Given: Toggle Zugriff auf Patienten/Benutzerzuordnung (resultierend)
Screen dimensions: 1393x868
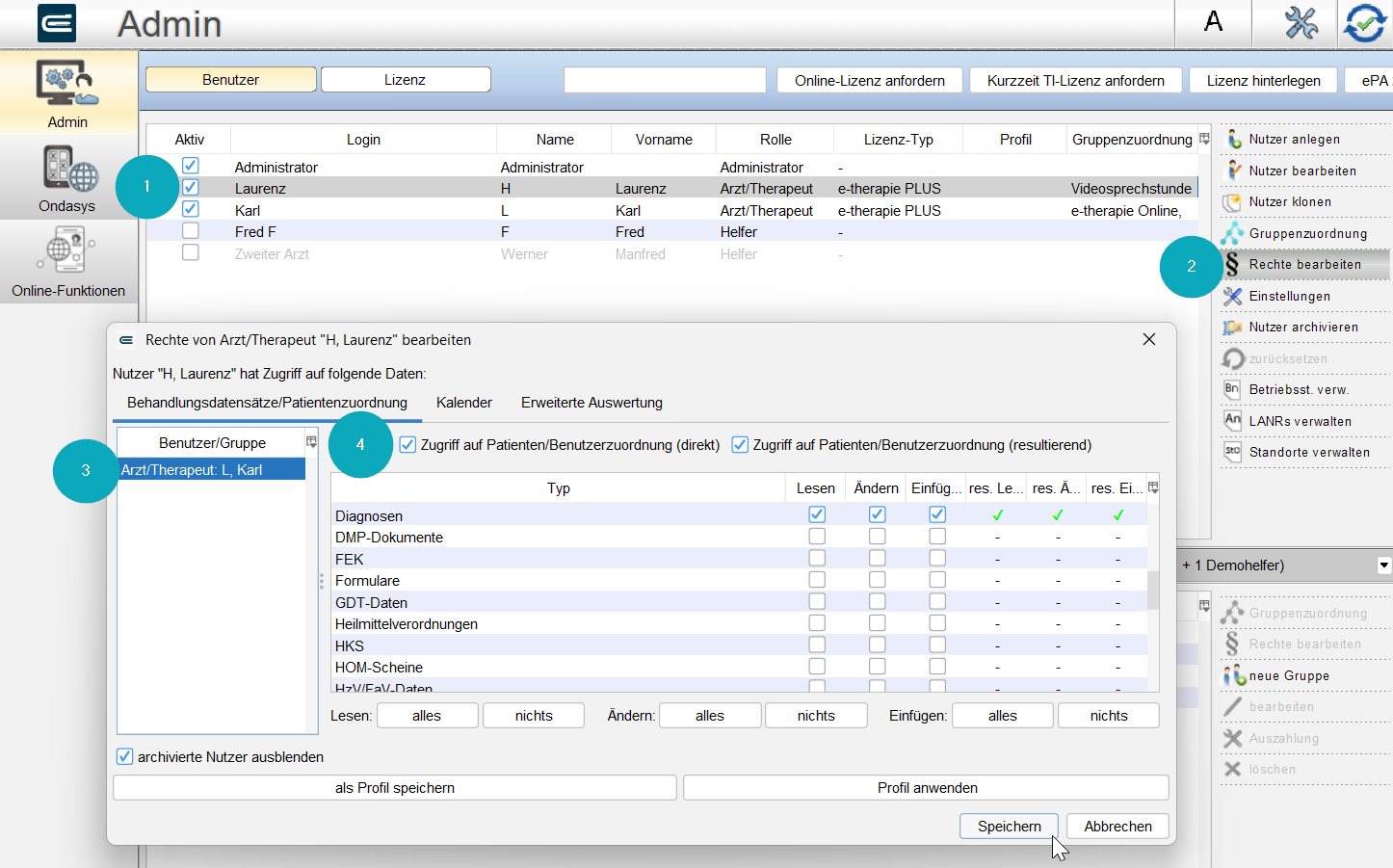Looking at the screenshot, I should [x=740, y=445].
